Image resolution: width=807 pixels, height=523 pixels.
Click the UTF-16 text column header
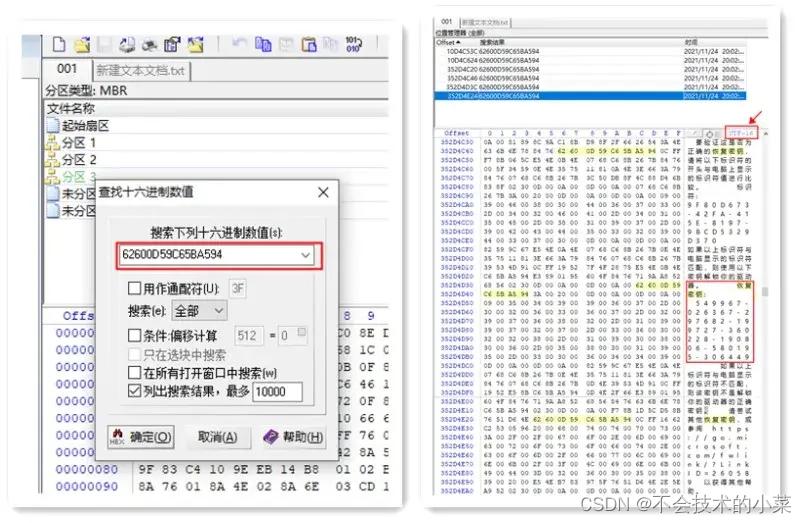coord(741,133)
